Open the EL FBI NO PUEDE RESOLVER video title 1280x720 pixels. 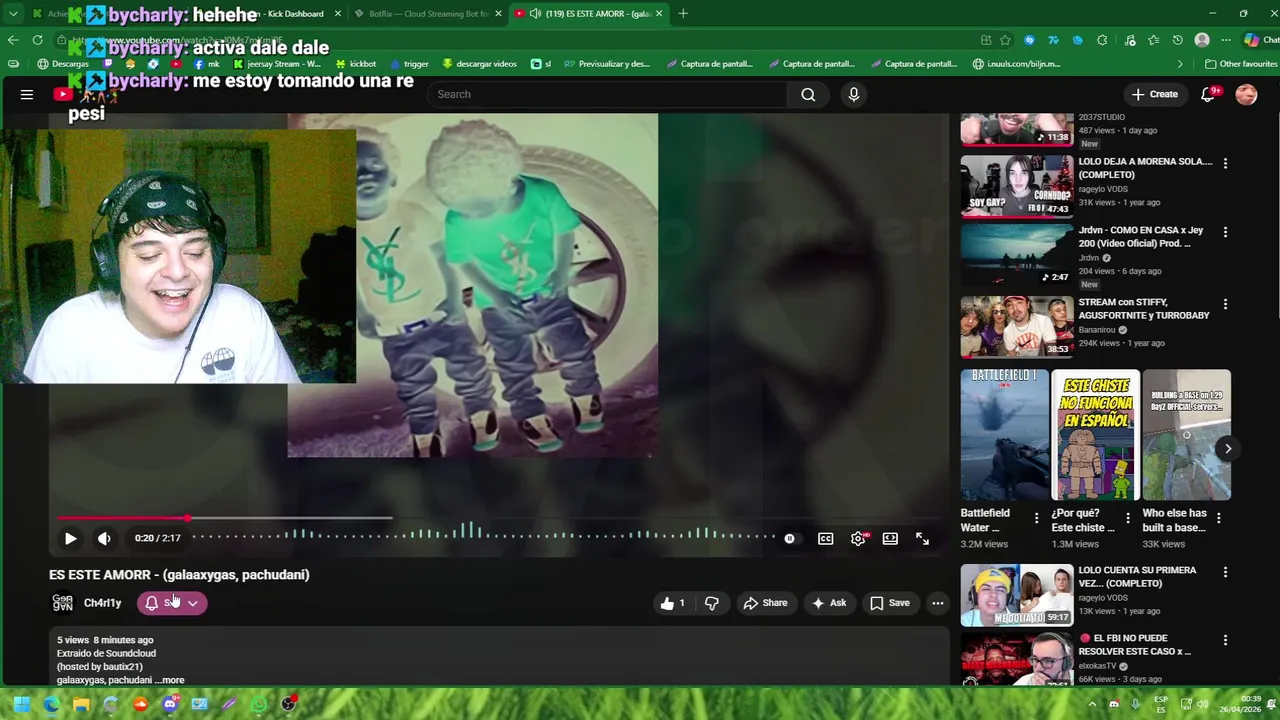(x=1135, y=644)
